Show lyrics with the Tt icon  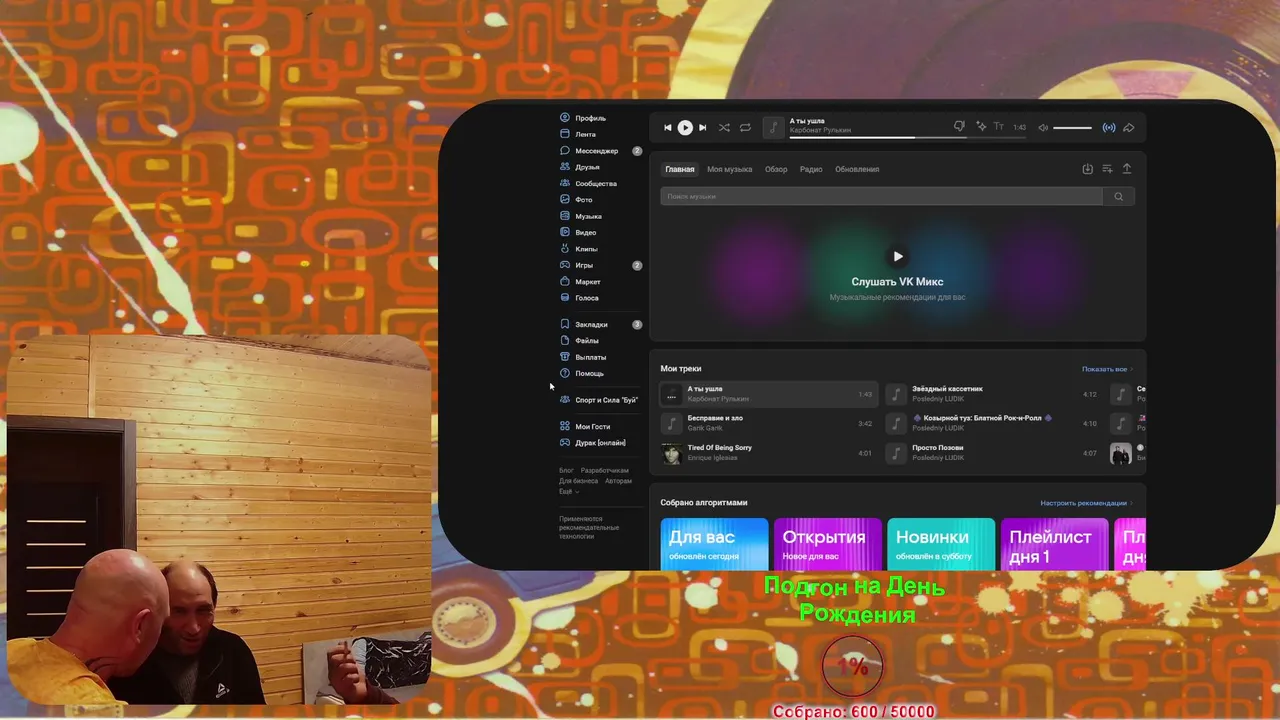[998, 127]
